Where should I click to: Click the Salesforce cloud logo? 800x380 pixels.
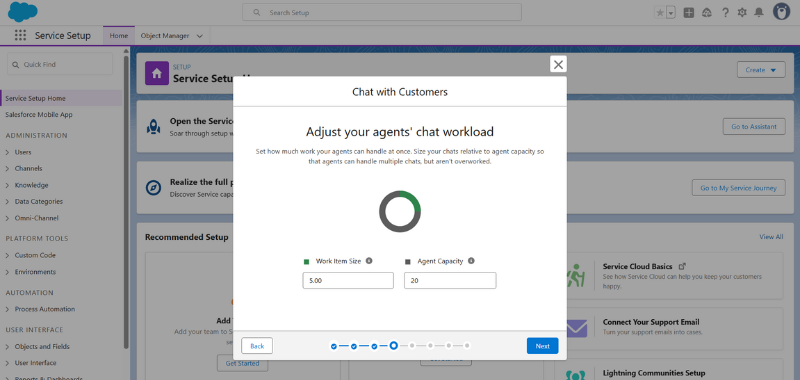point(23,12)
